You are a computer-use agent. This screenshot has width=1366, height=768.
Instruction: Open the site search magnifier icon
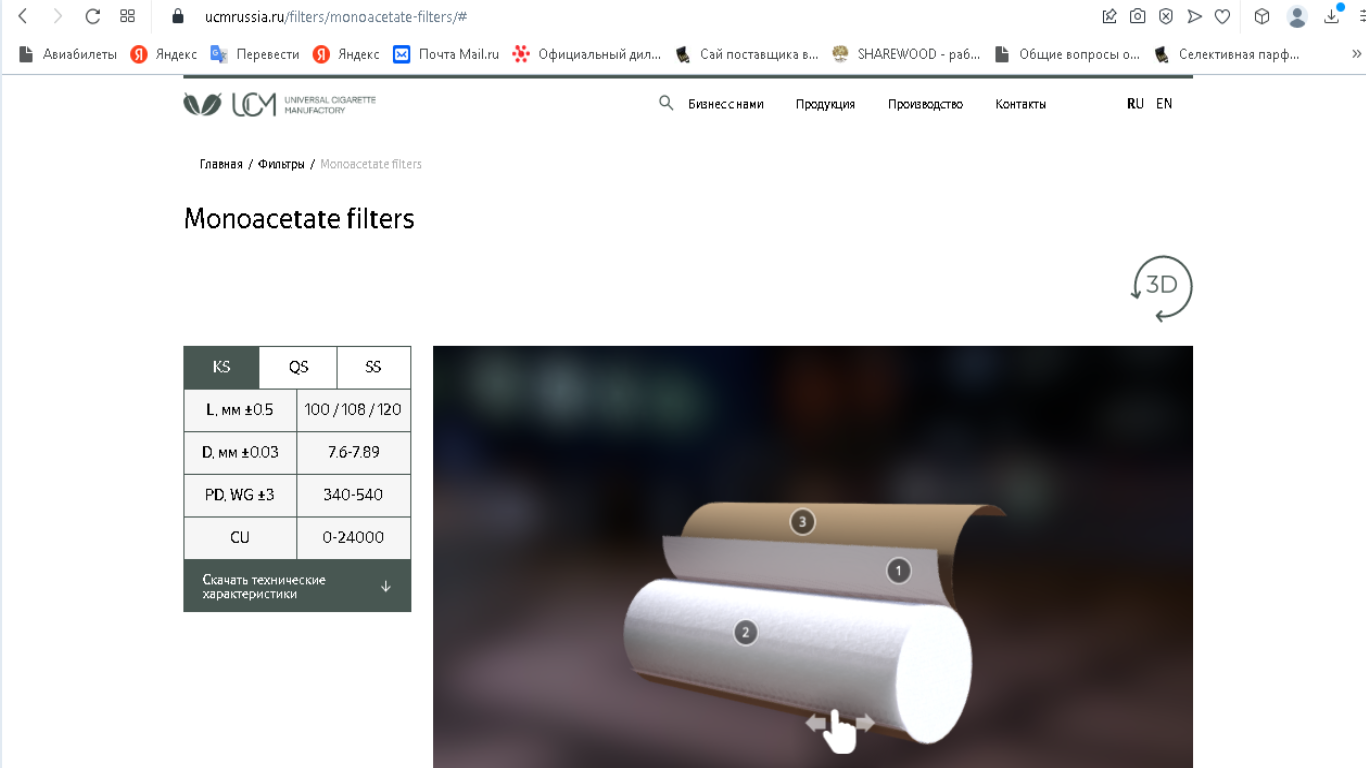tap(666, 103)
